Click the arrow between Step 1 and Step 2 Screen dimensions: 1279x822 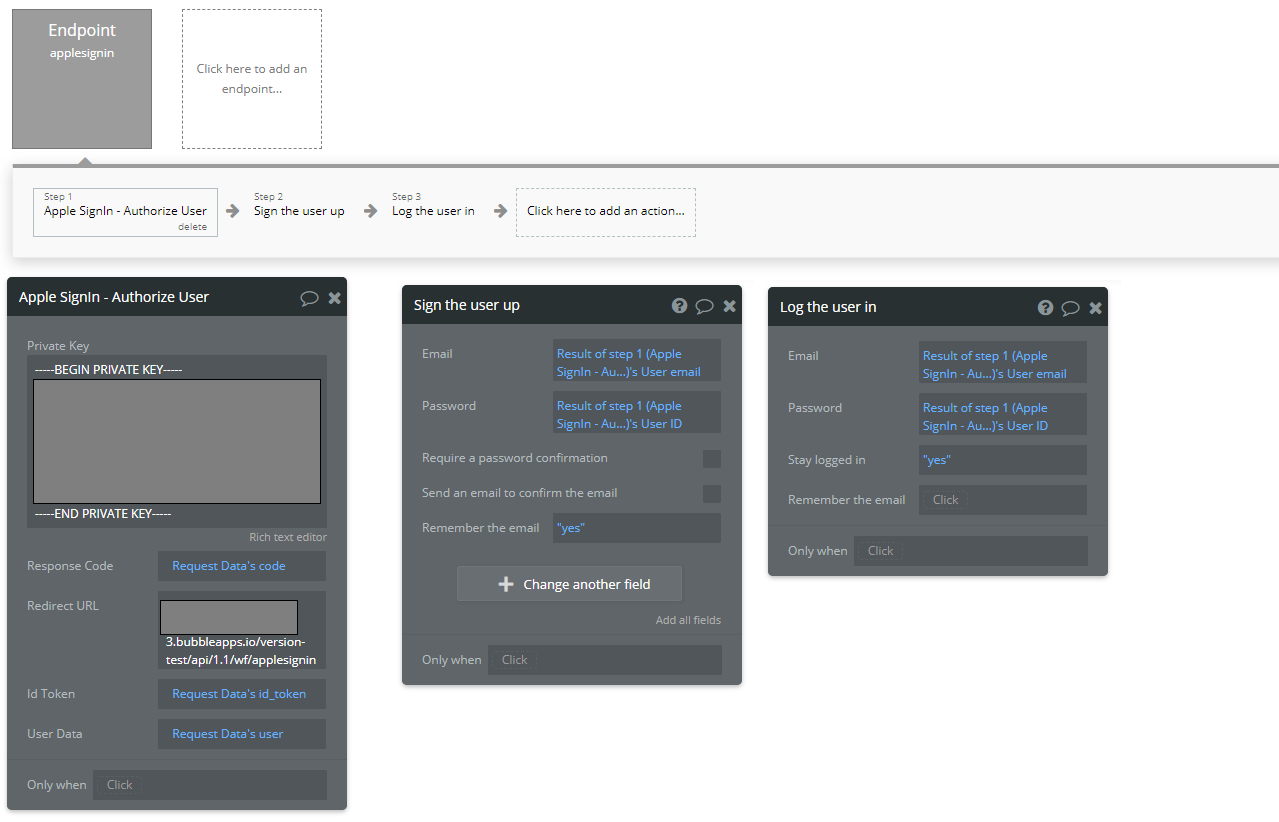tap(233, 211)
